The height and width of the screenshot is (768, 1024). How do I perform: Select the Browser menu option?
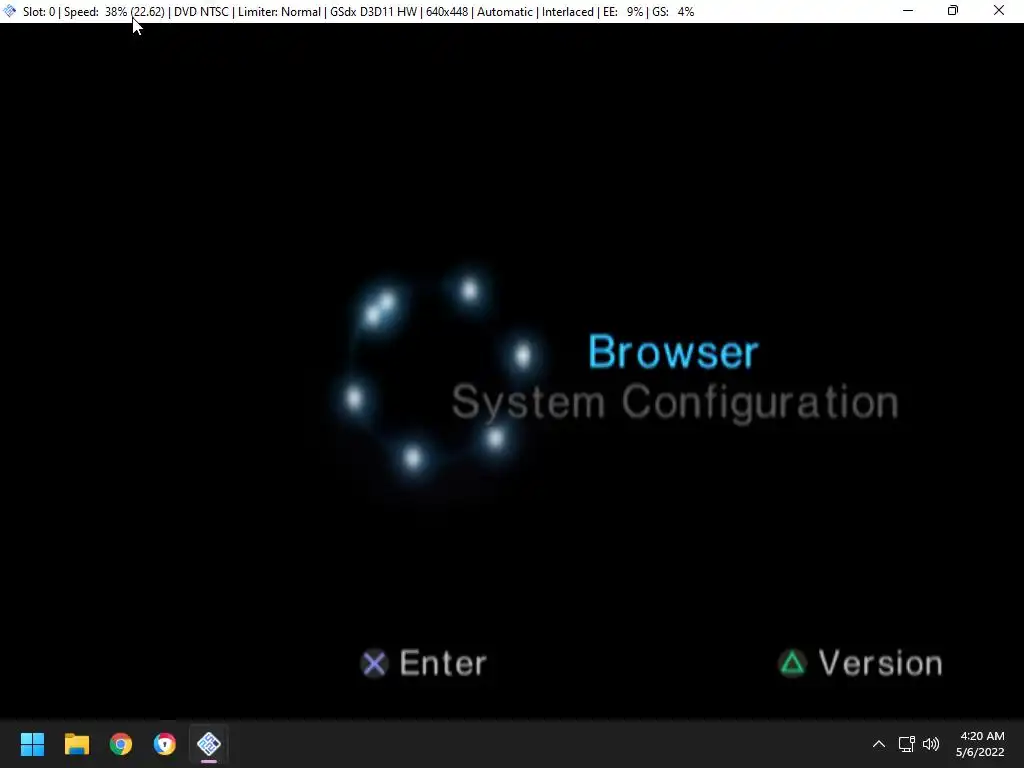coord(673,352)
